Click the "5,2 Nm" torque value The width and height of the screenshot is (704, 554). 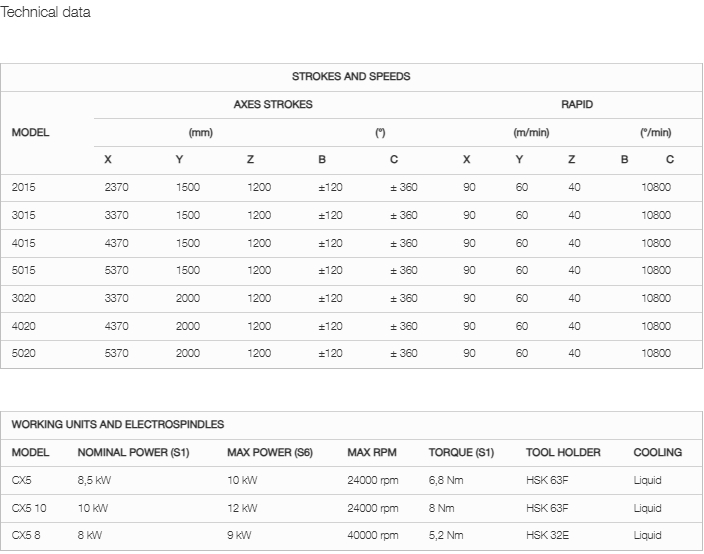tap(445, 535)
